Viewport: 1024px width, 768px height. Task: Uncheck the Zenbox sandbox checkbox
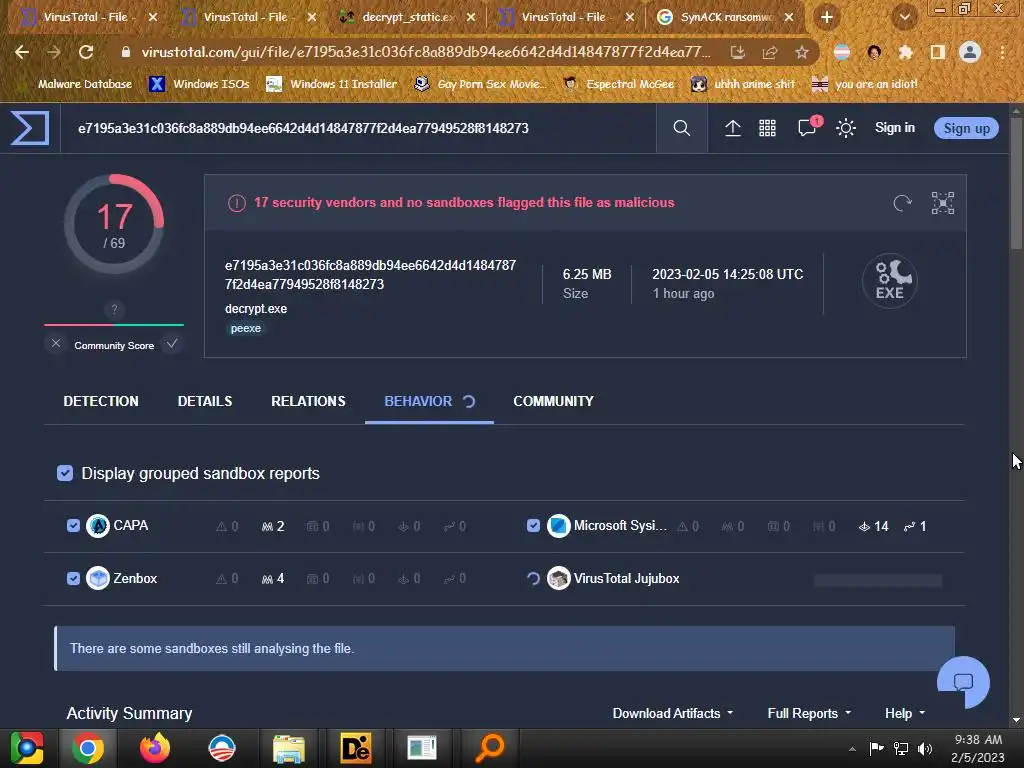click(73, 578)
